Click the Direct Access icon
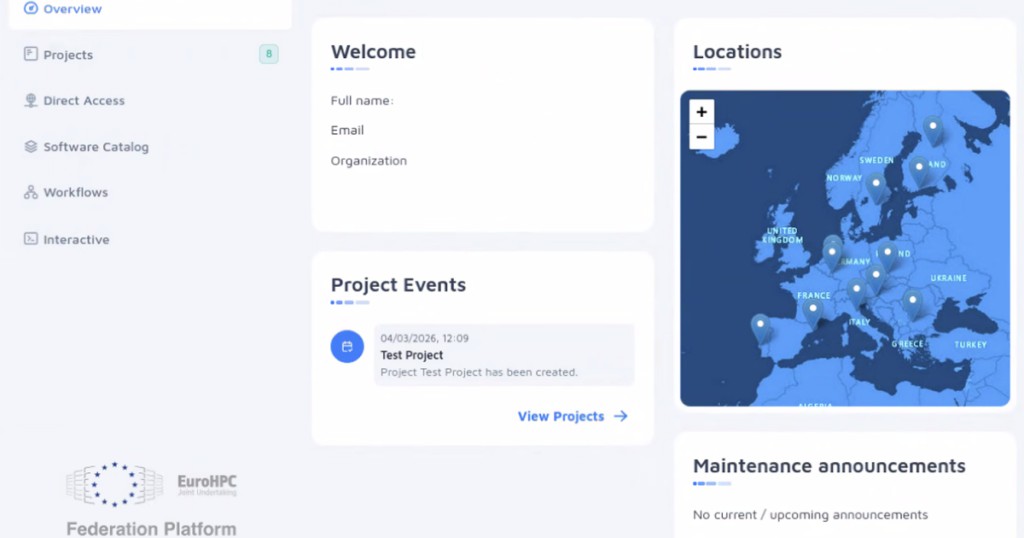Viewport: 1024px width, 538px height. pyautogui.click(x=31, y=101)
